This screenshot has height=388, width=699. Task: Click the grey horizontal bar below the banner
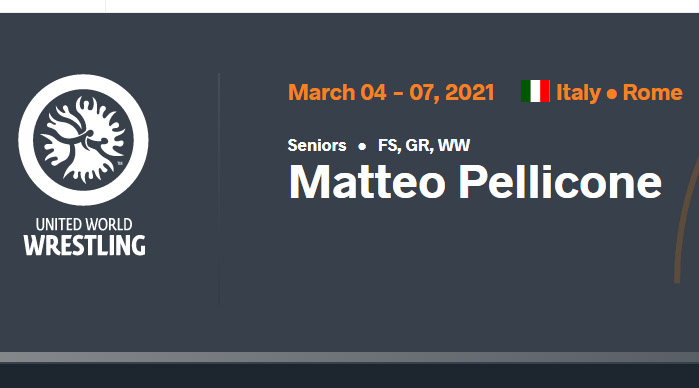[350, 357]
